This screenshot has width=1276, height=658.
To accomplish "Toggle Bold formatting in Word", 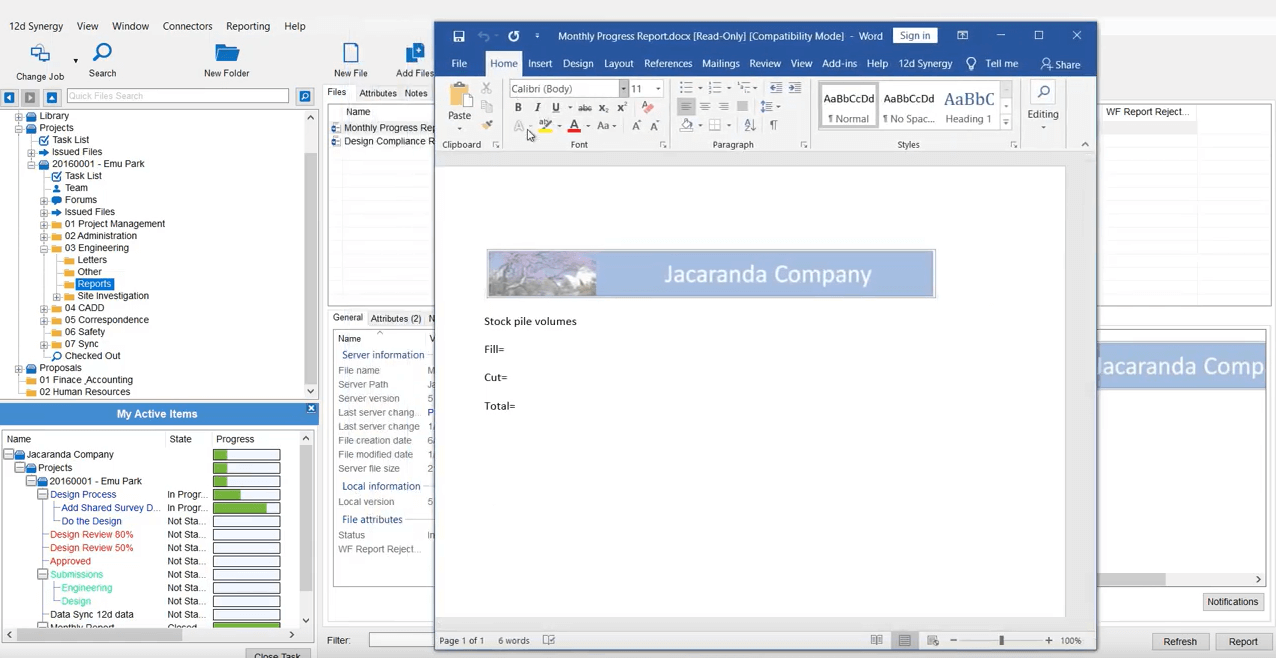I will 518,108.
